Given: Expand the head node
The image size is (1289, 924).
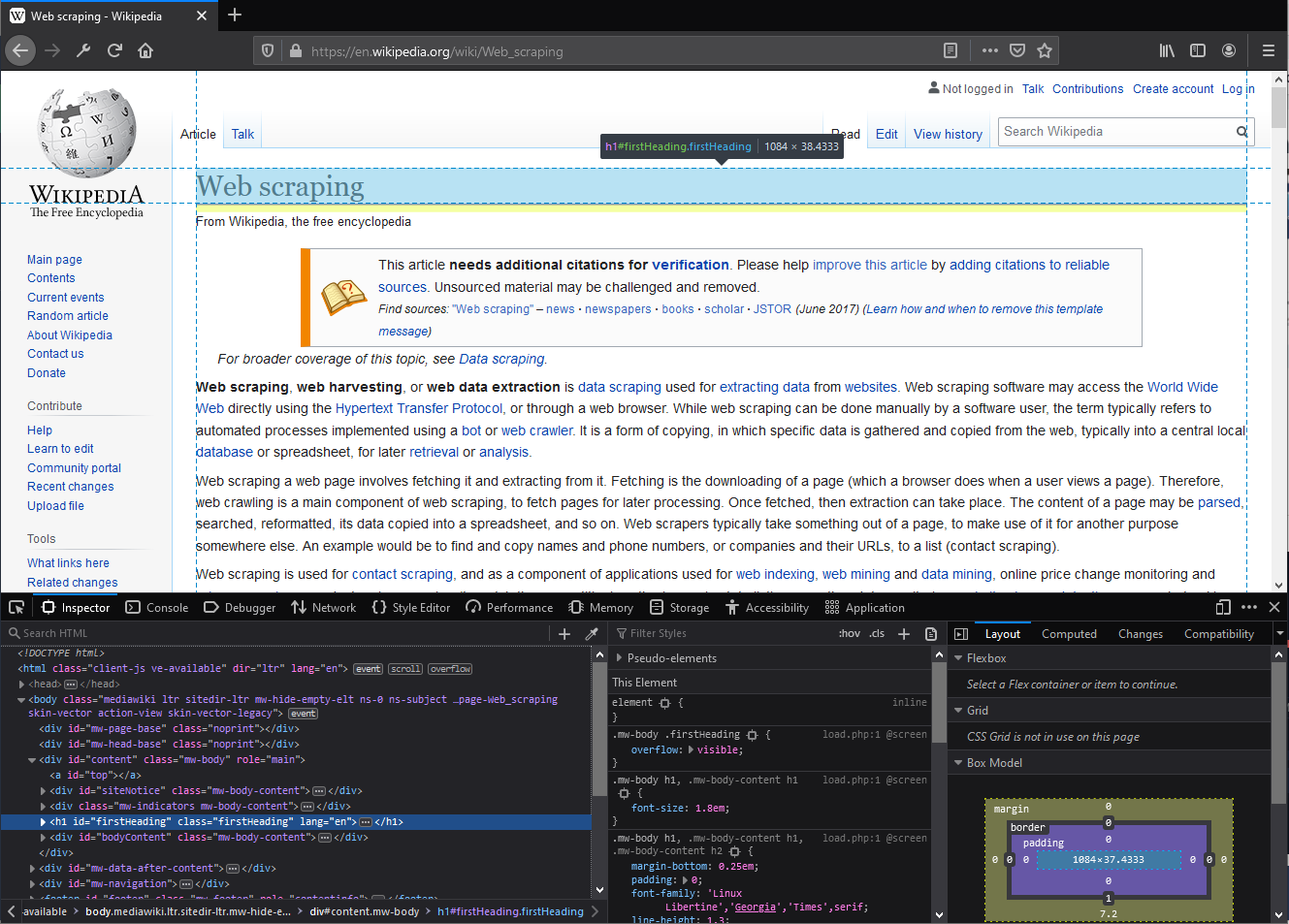Looking at the screenshot, I should pos(21,684).
